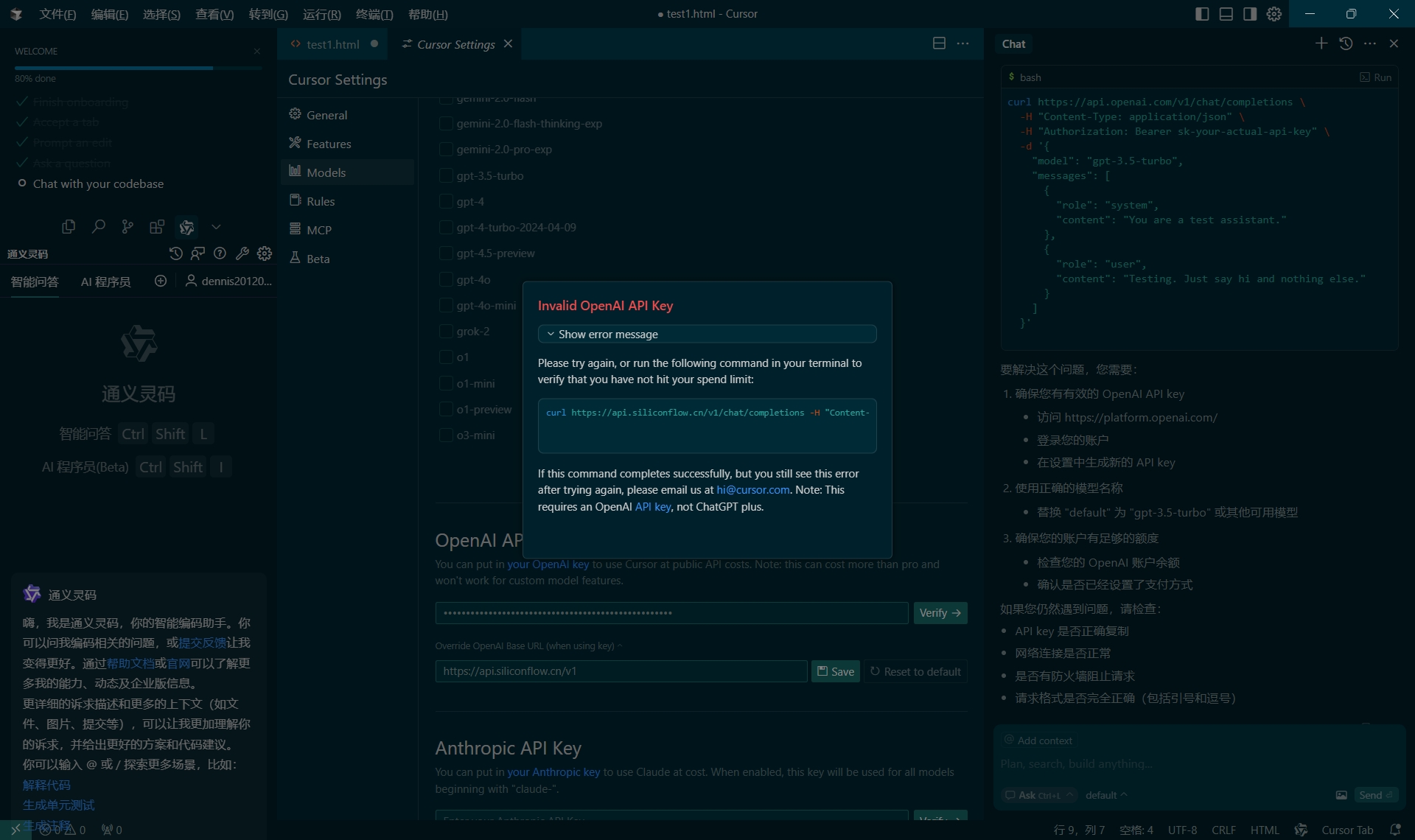Open the 终端(T) menu
This screenshot has height=840, width=1415.
pos(374,14)
